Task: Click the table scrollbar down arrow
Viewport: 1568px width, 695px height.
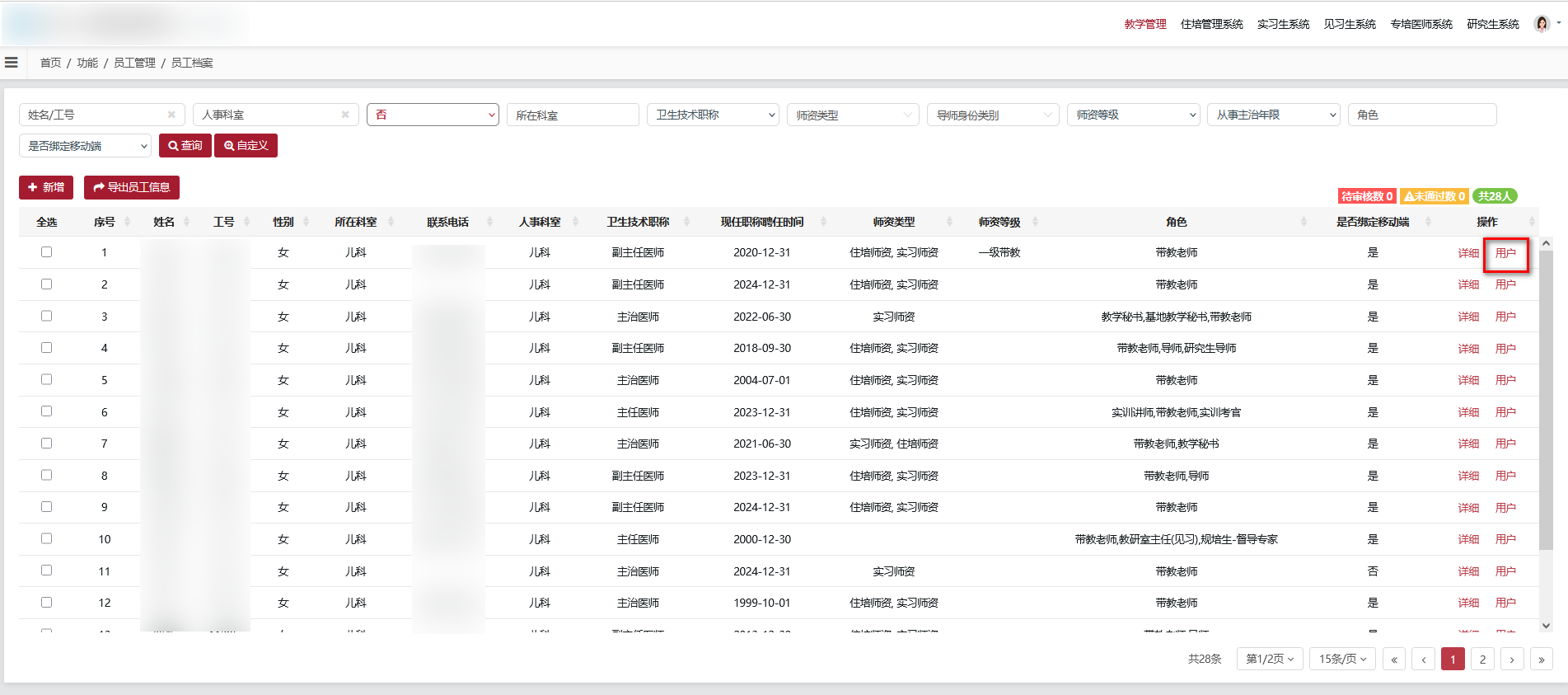Action: coord(1546,626)
